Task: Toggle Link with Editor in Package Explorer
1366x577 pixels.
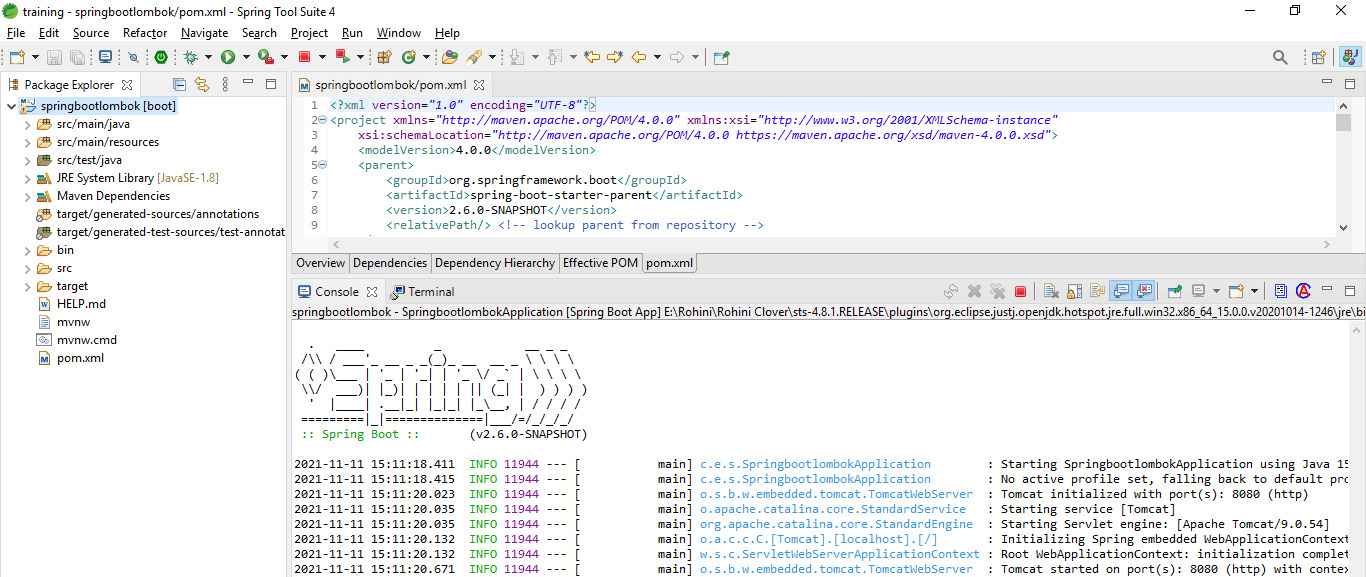Action: (x=202, y=85)
